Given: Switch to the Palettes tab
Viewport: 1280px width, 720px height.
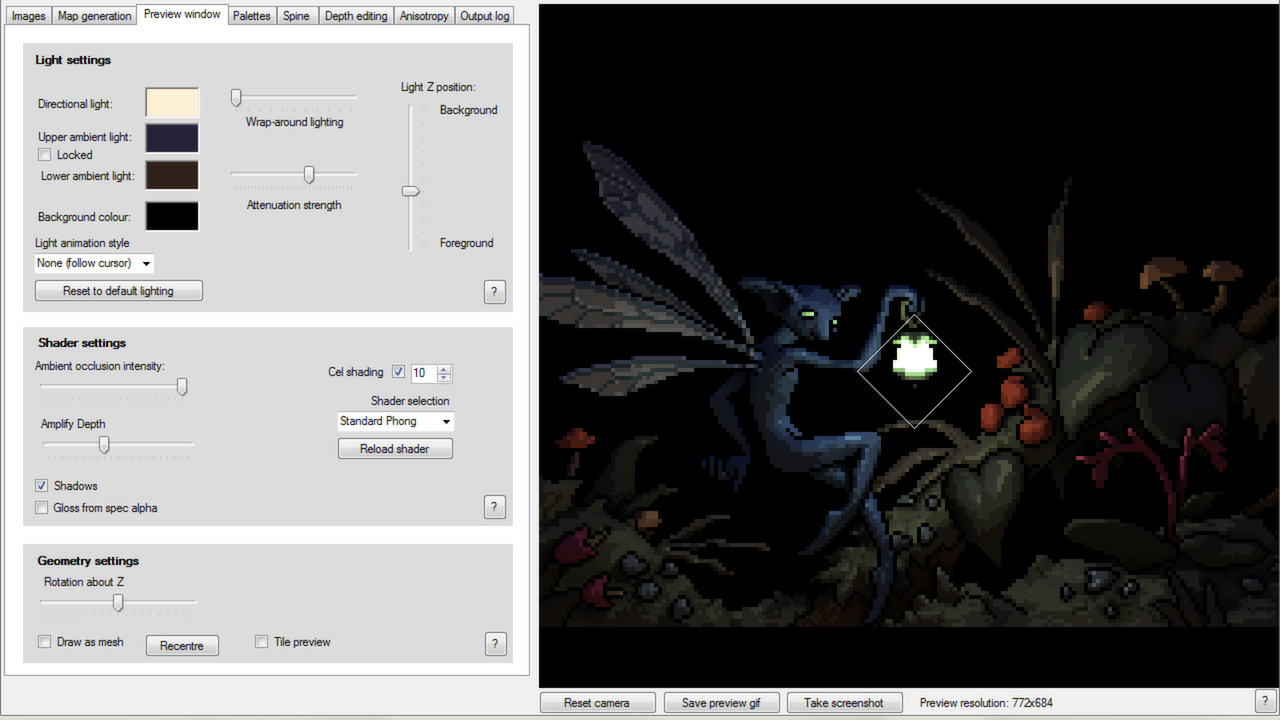Looking at the screenshot, I should pos(251,15).
